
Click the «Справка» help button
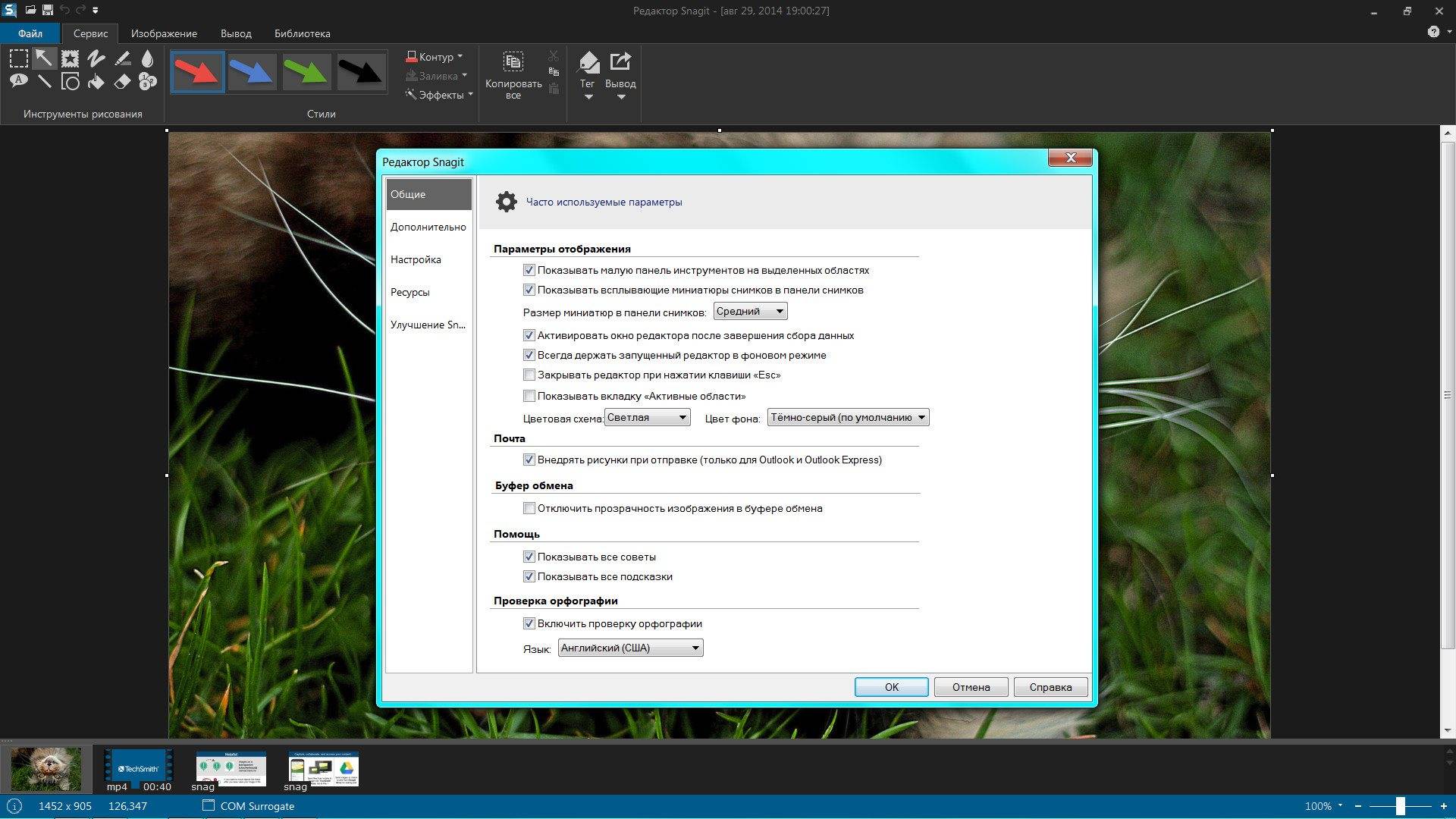pos(1050,687)
